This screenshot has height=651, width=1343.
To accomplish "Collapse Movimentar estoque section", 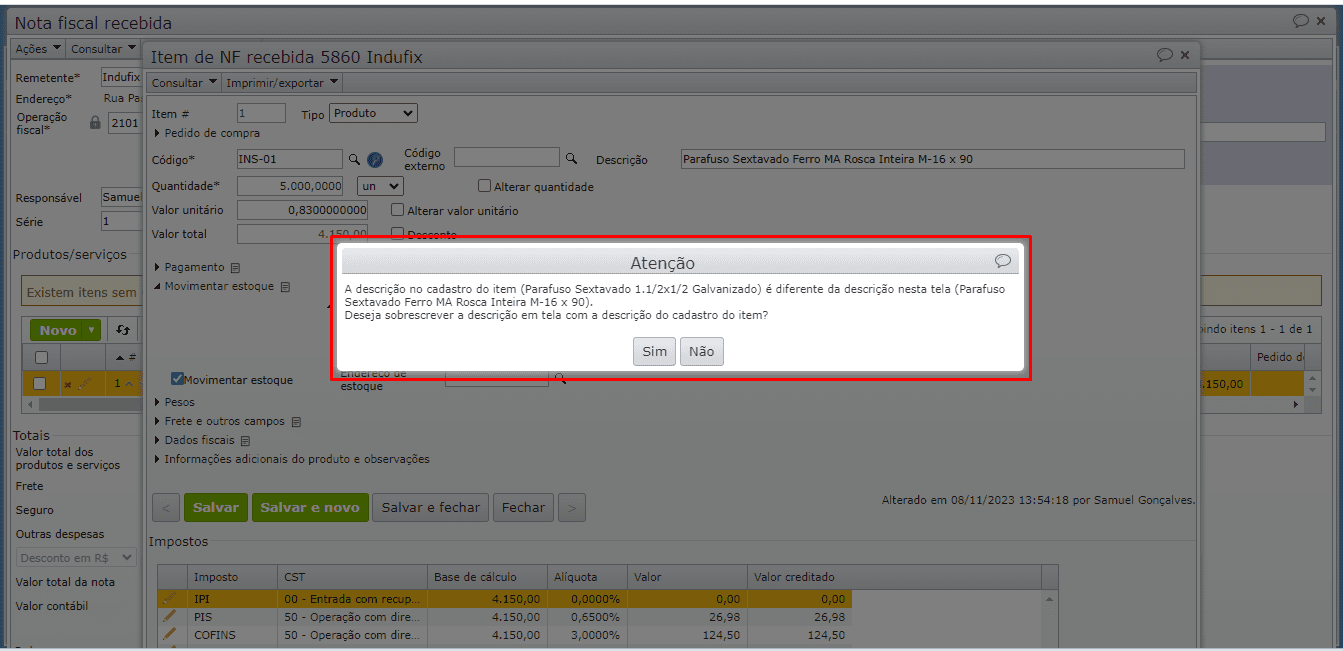I will [213, 287].
